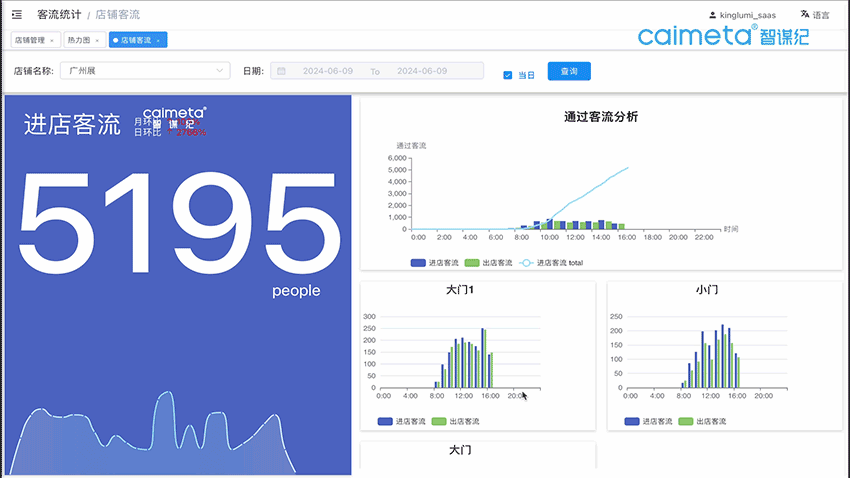Click the language translate icon
This screenshot has height=478, width=850.
coord(805,15)
